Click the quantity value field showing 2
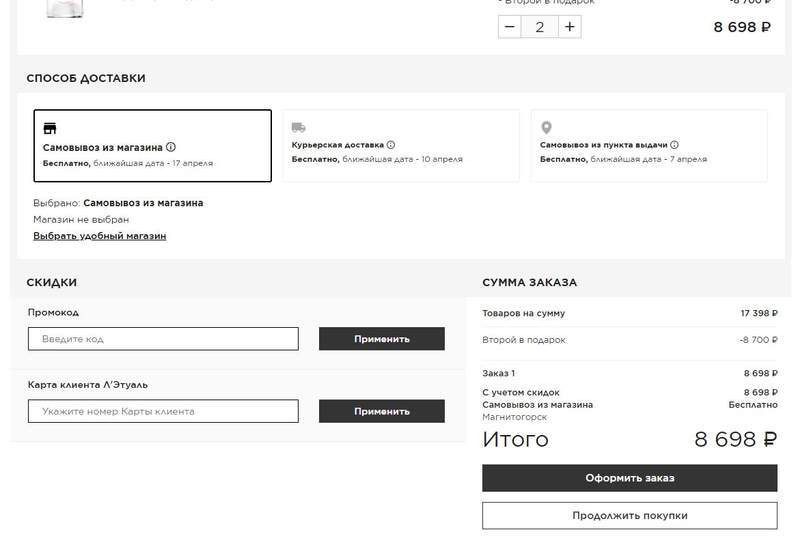The image size is (811, 545). tap(540, 27)
